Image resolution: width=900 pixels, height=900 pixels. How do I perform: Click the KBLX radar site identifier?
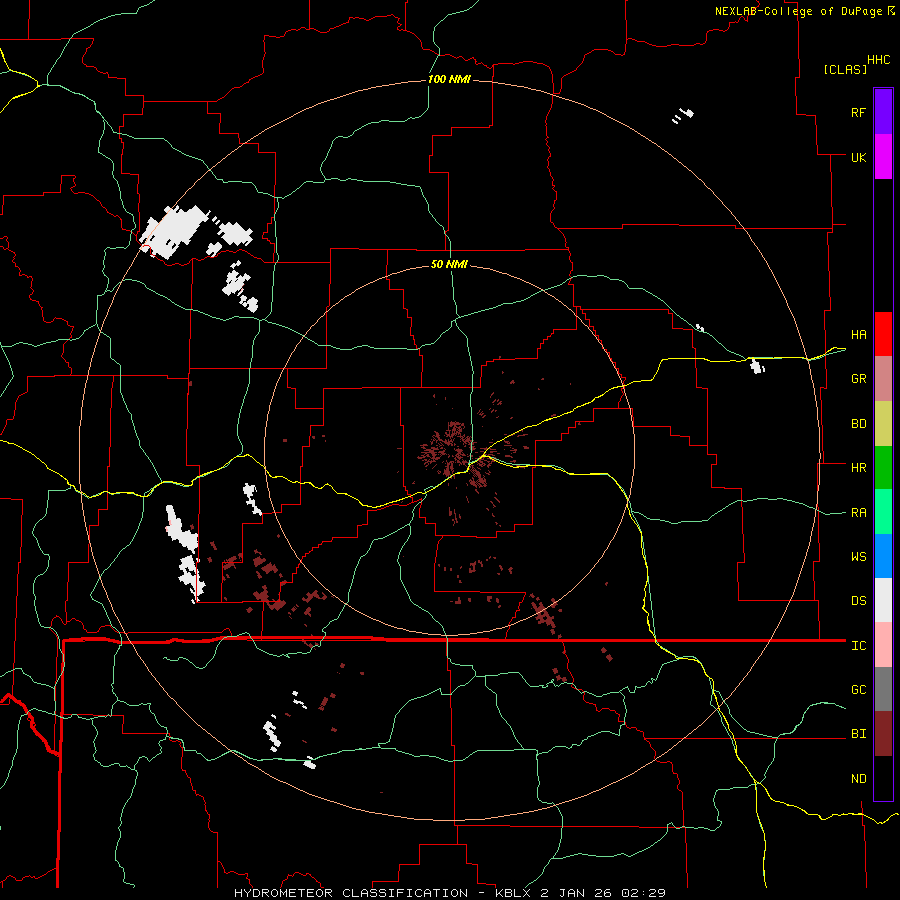pyautogui.click(x=514, y=893)
